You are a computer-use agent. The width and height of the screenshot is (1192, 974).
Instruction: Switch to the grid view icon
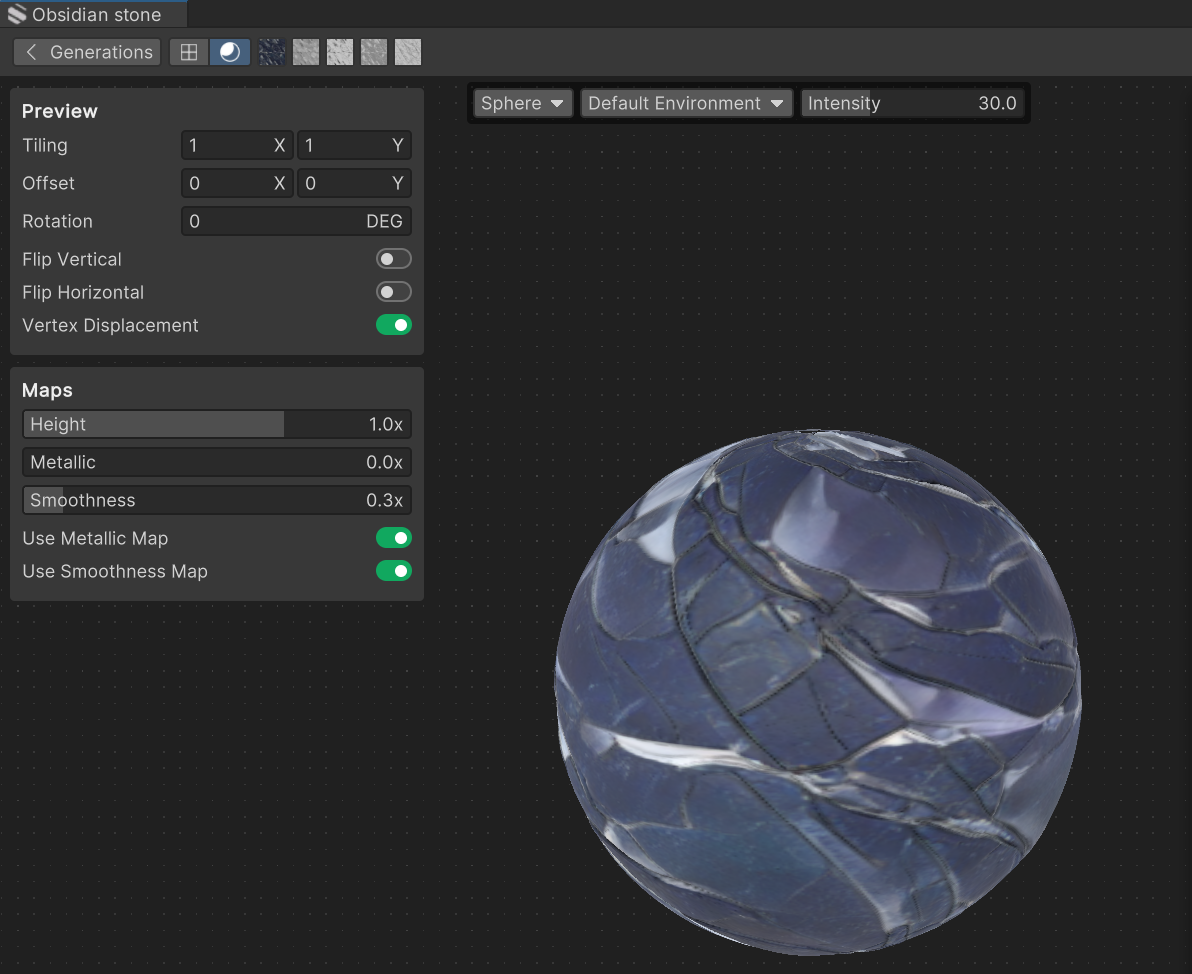coord(189,52)
